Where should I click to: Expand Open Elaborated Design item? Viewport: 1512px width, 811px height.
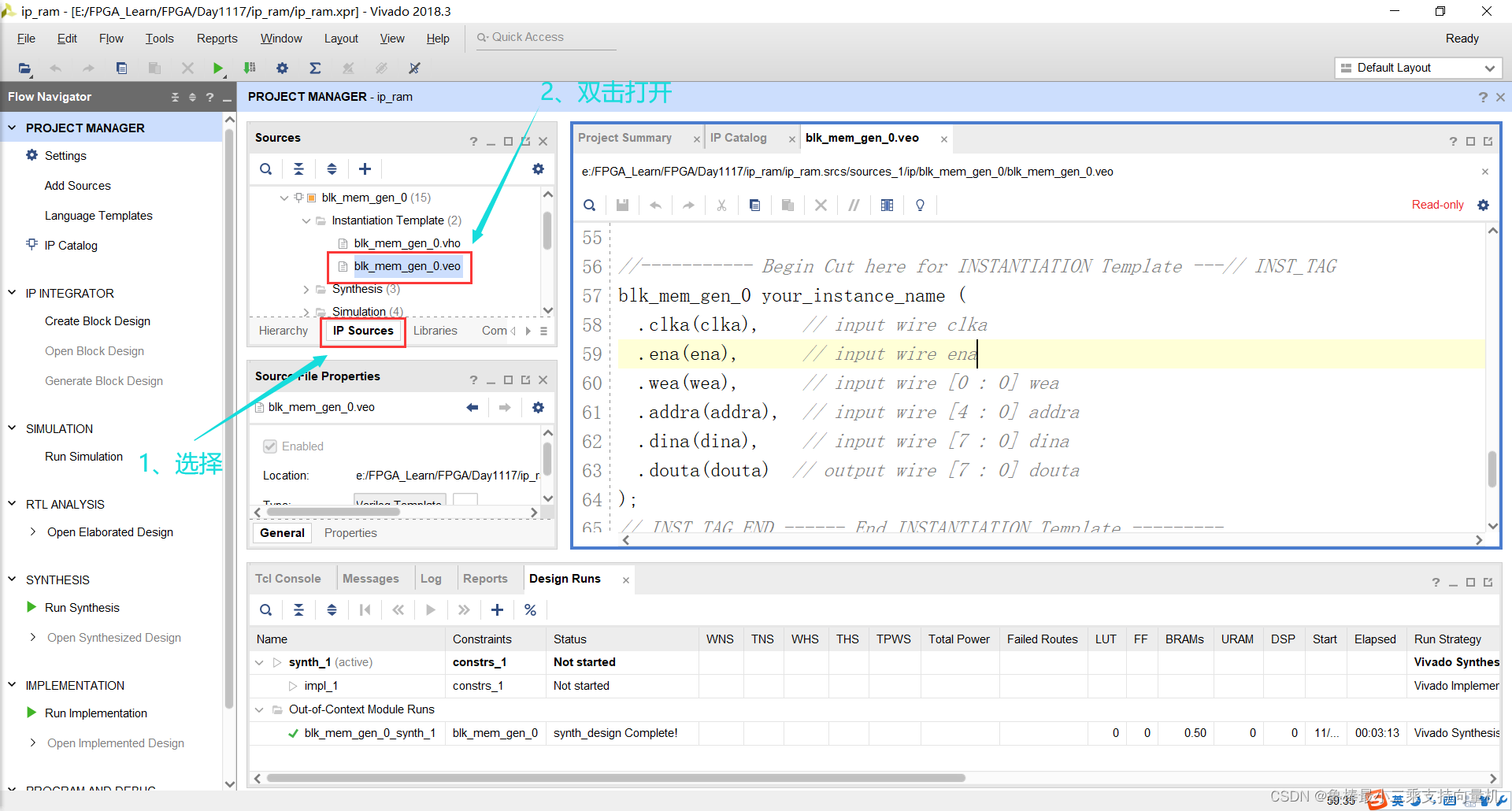point(32,532)
